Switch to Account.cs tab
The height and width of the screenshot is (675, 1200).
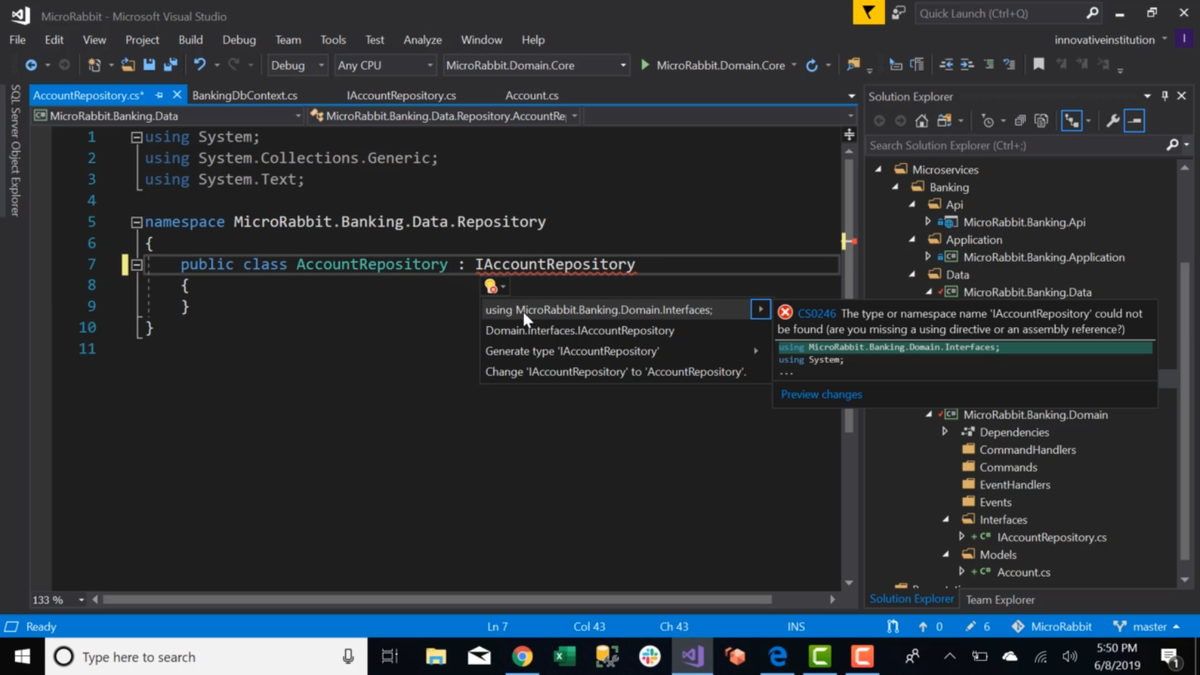[x=532, y=95]
